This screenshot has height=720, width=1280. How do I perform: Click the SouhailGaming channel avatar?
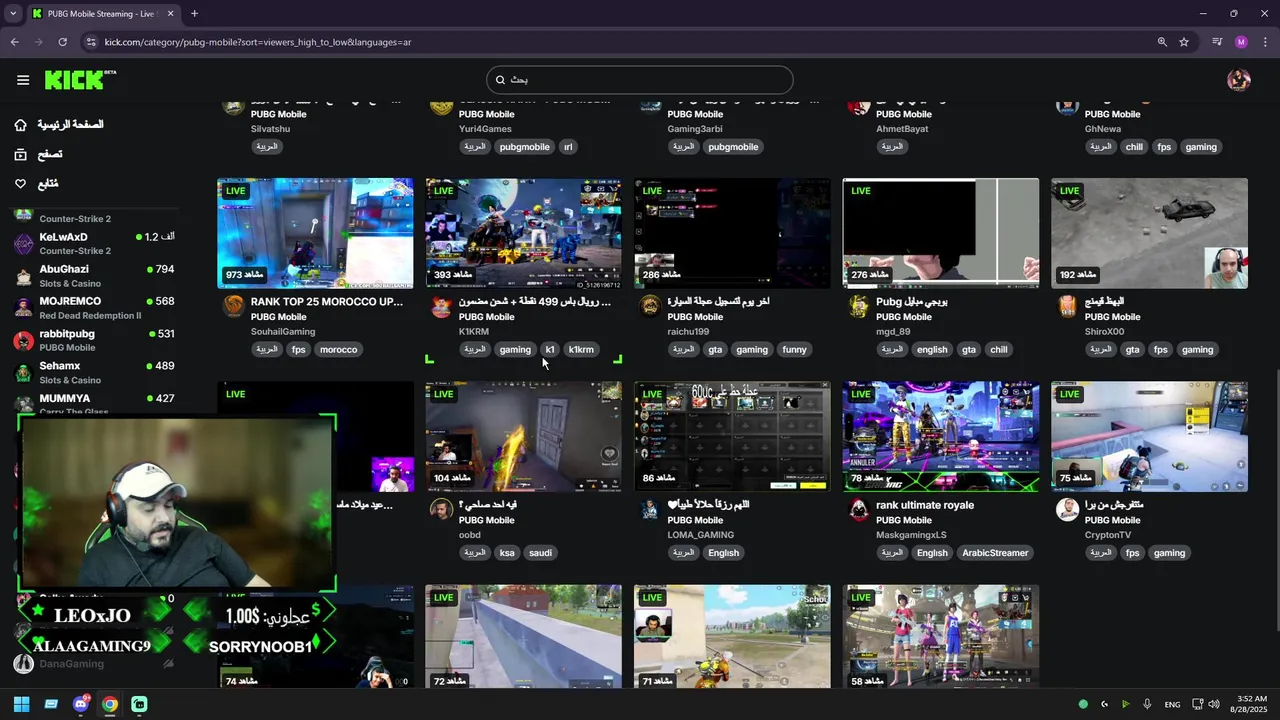point(233,306)
